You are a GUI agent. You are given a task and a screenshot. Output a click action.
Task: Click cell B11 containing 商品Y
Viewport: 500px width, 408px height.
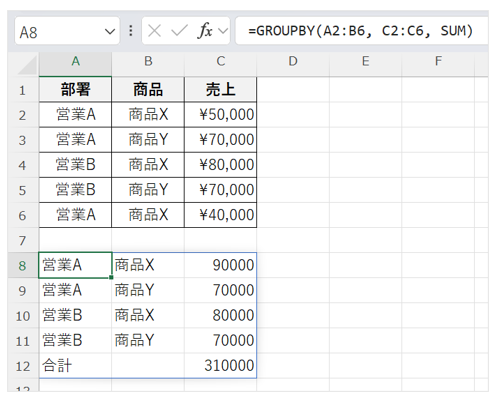click(148, 341)
